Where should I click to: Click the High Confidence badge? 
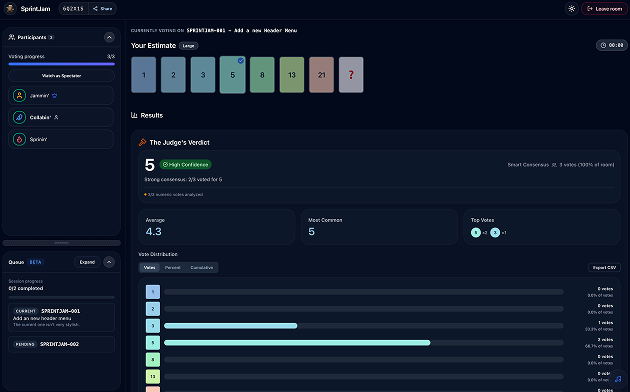point(185,165)
